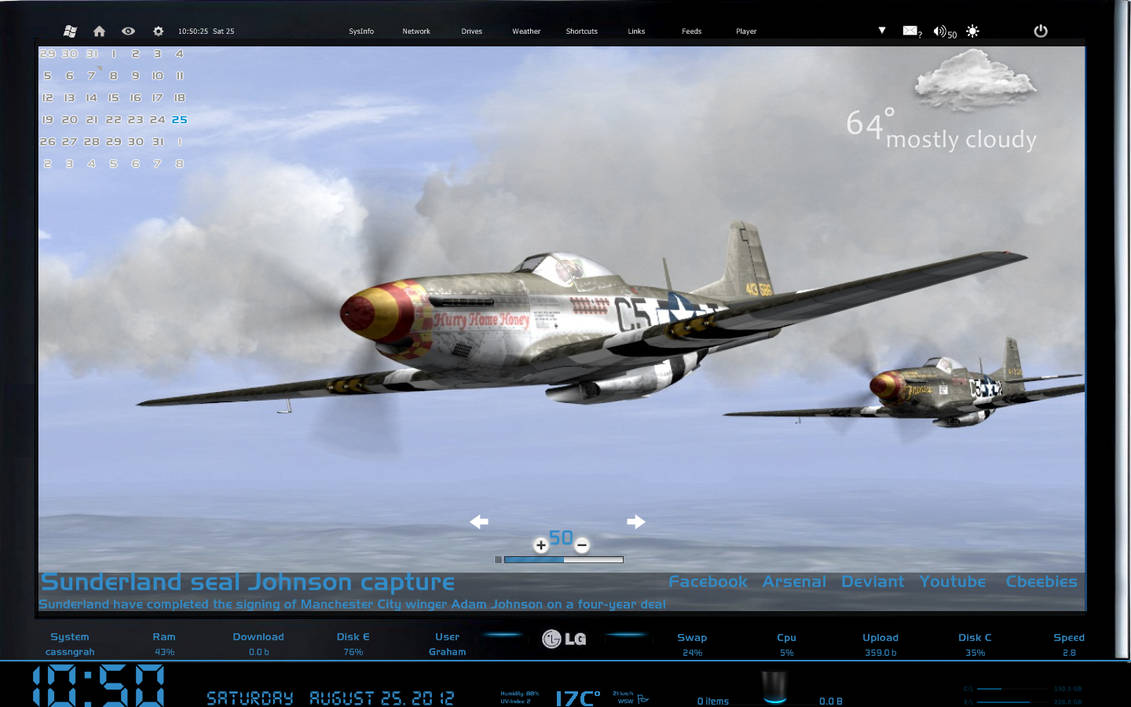Open the Weather menu
1131x707 pixels.
click(x=527, y=31)
